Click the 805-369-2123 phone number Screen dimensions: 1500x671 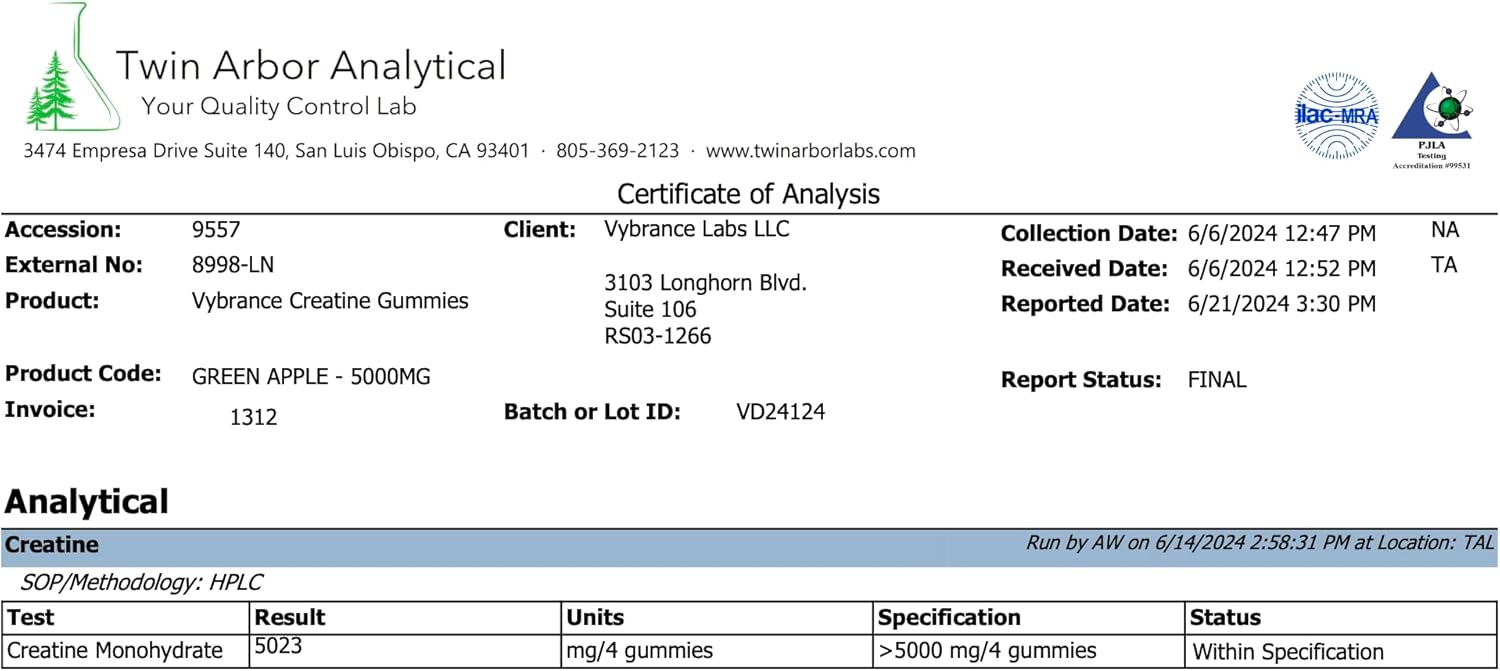[617, 151]
